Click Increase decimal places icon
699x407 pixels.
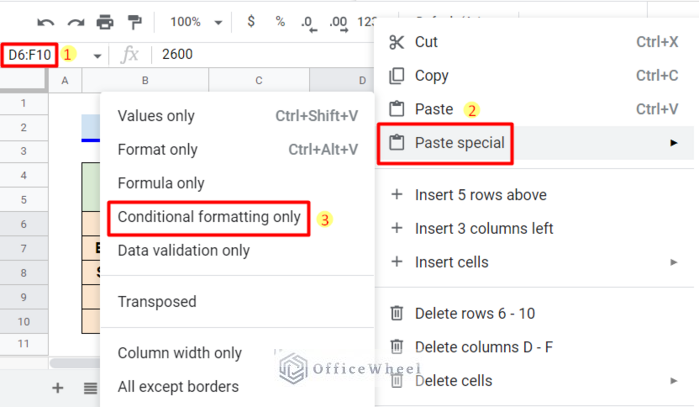(x=338, y=21)
